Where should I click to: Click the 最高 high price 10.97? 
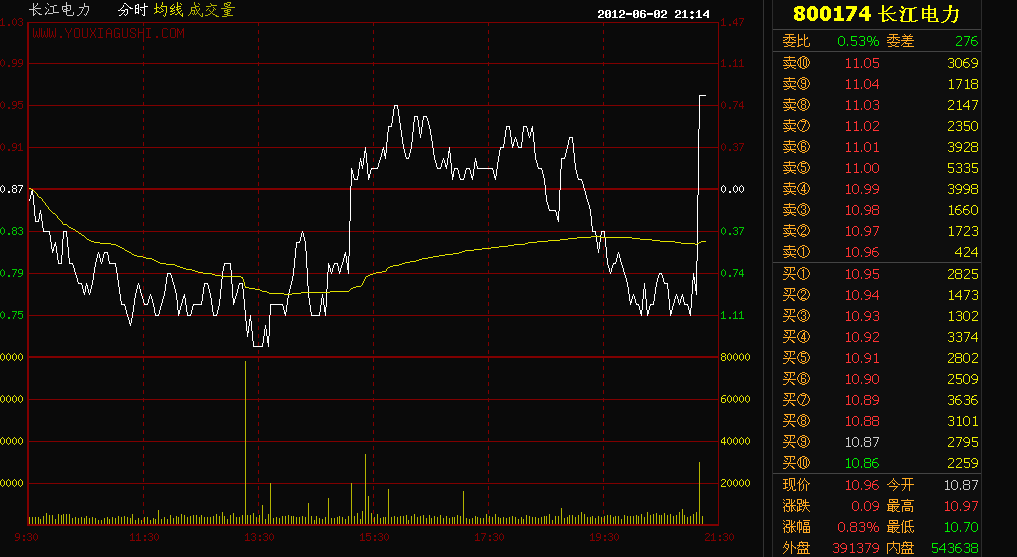pyautogui.click(x=961, y=506)
